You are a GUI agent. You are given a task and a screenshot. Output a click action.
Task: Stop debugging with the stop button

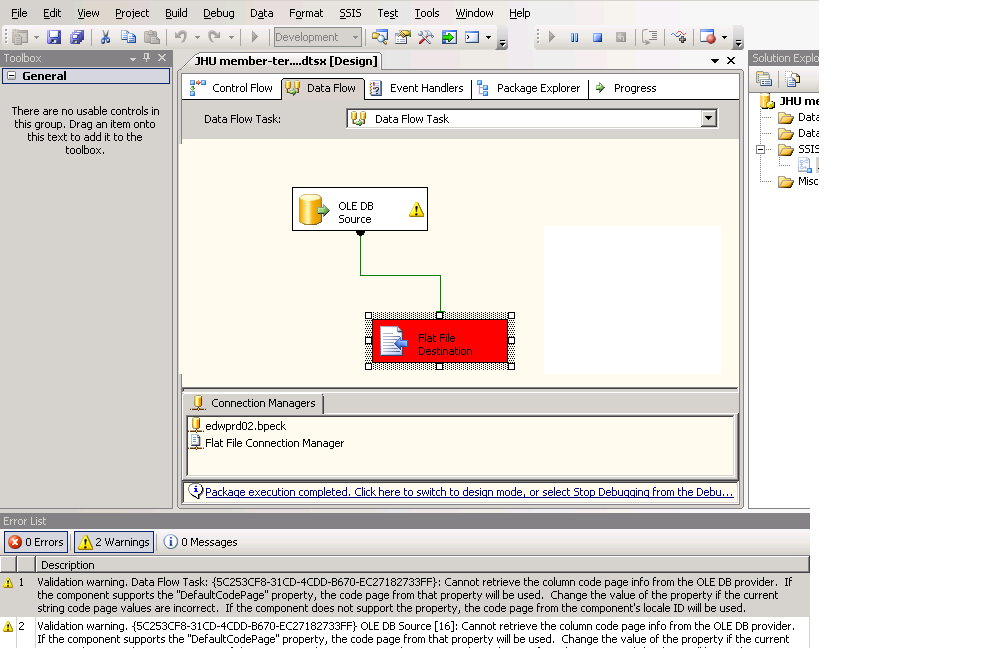[x=597, y=37]
